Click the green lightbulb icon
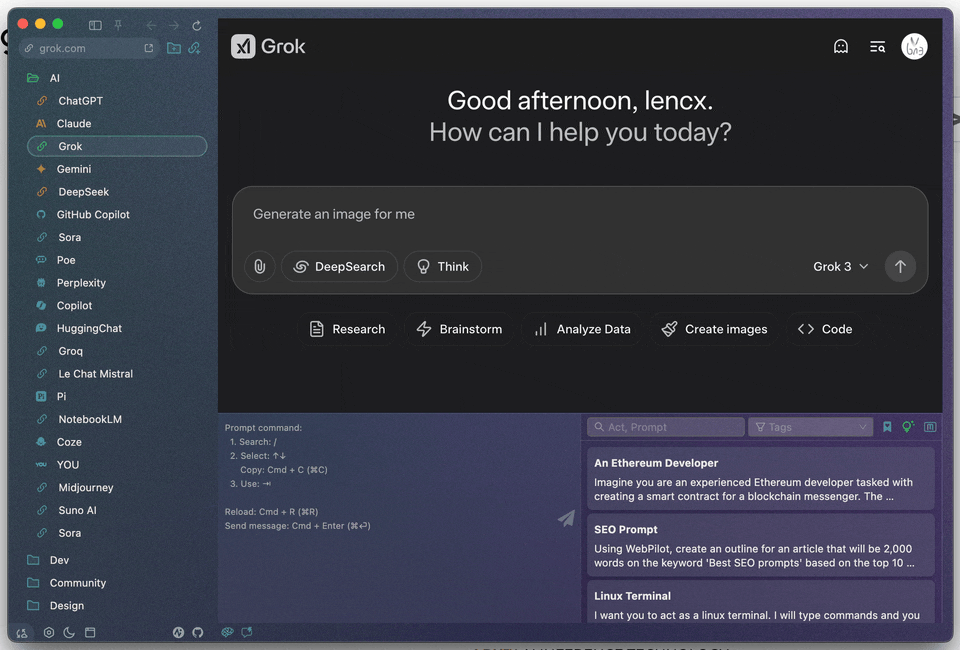 [908, 427]
